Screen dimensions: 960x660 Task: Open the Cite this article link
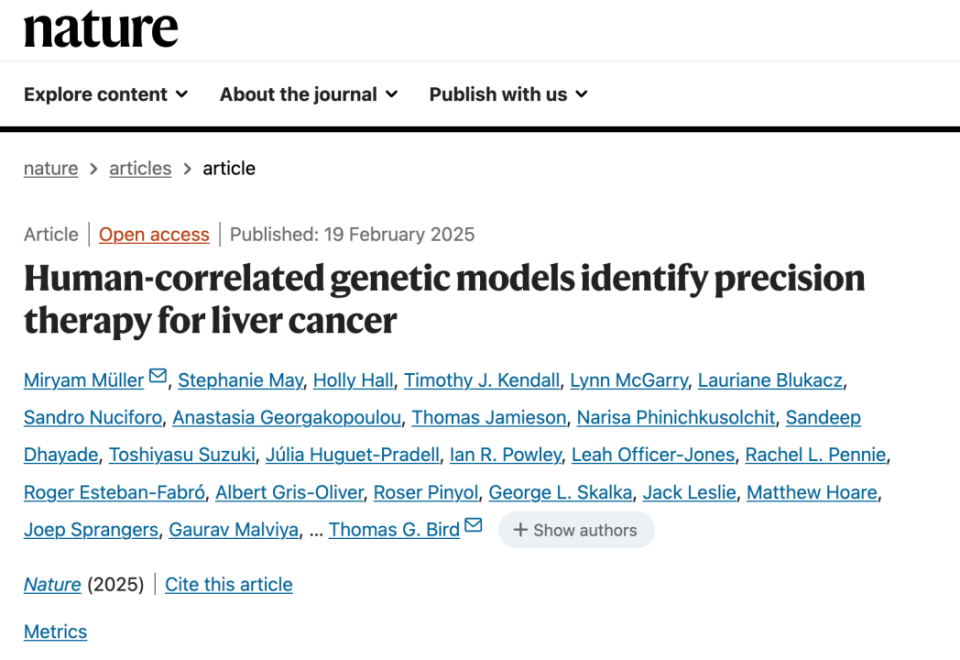[229, 585]
